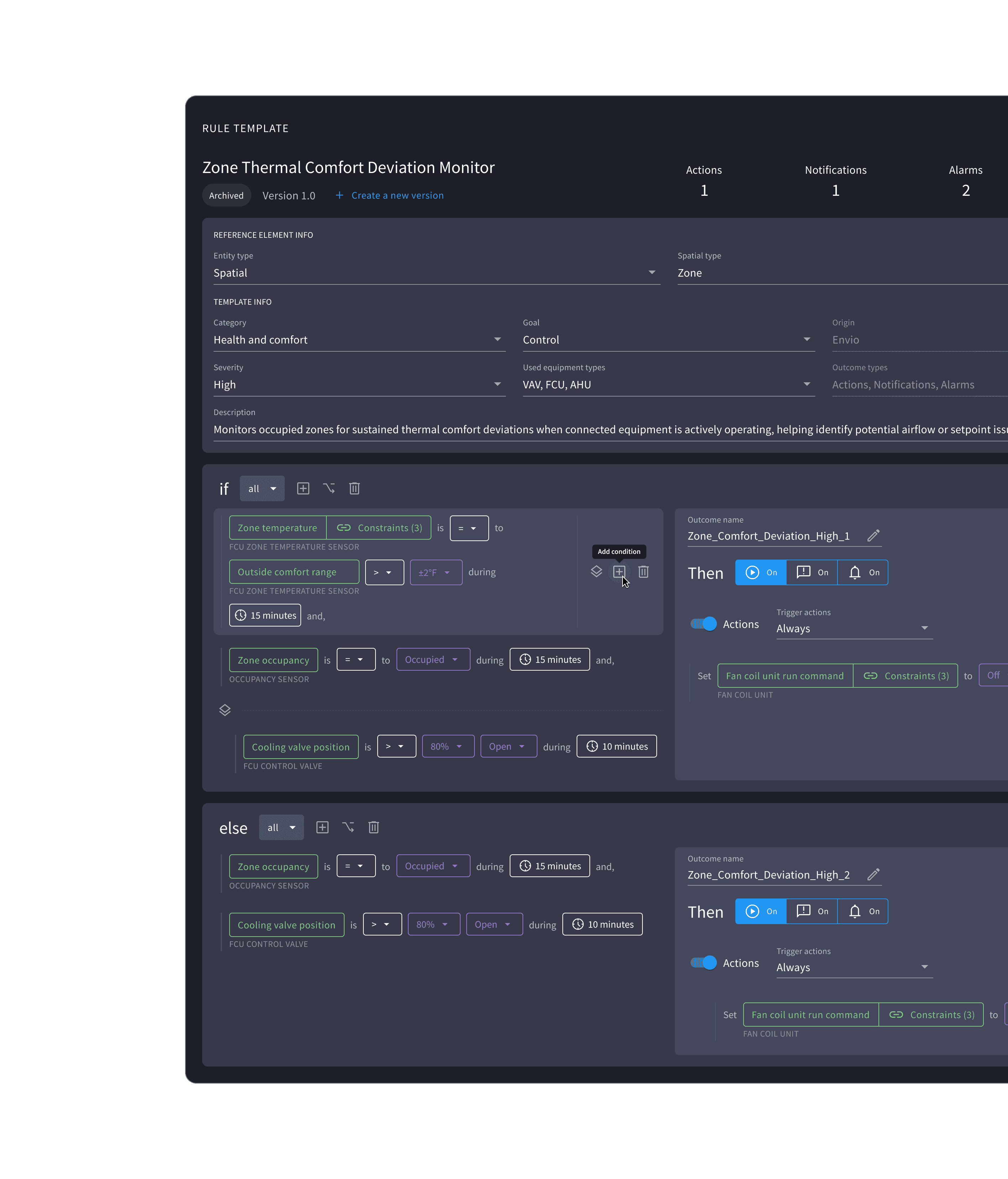Click the Description text field
This screenshot has width=1008, height=1179.
coord(610,430)
